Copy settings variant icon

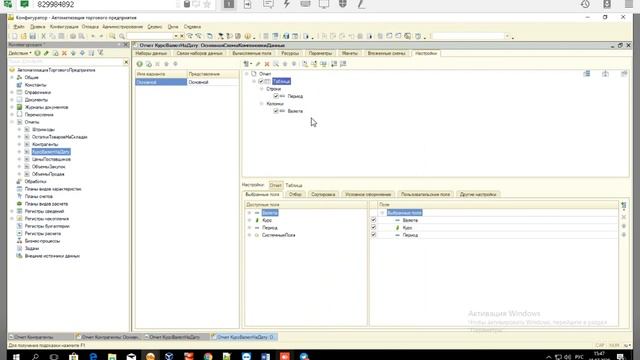(x=149, y=64)
